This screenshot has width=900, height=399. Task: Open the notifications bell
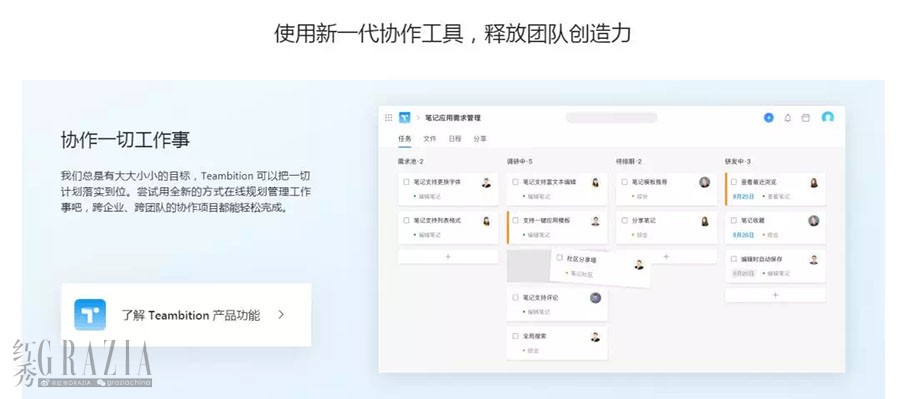coord(788,118)
